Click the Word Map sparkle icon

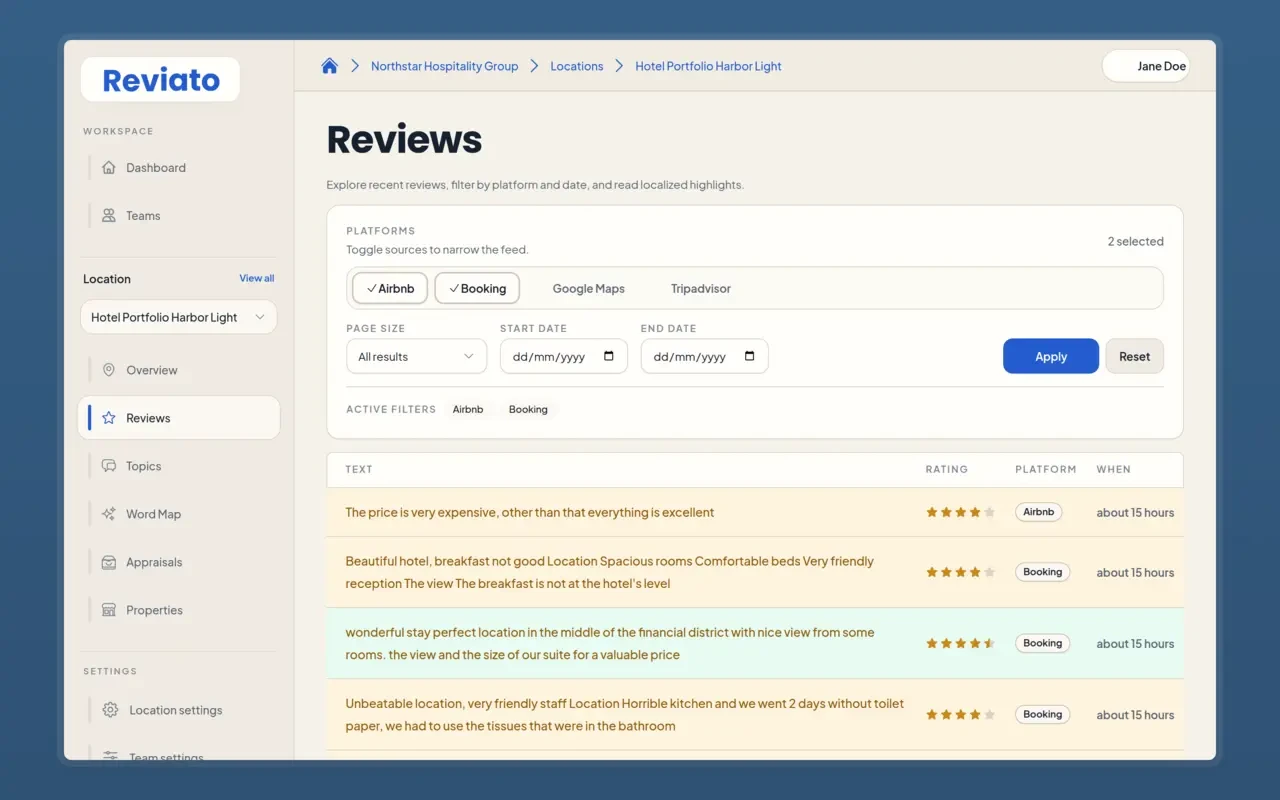pyautogui.click(x=109, y=514)
